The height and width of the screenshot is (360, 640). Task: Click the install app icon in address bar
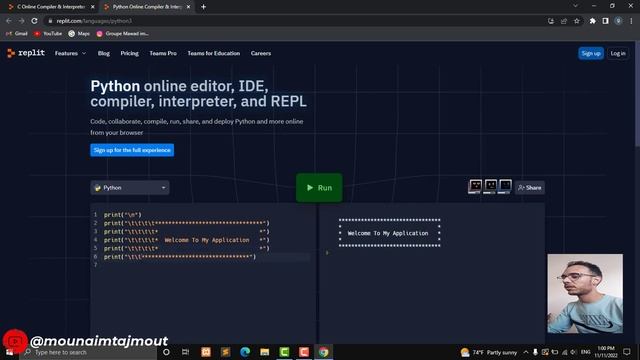coord(551,21)
